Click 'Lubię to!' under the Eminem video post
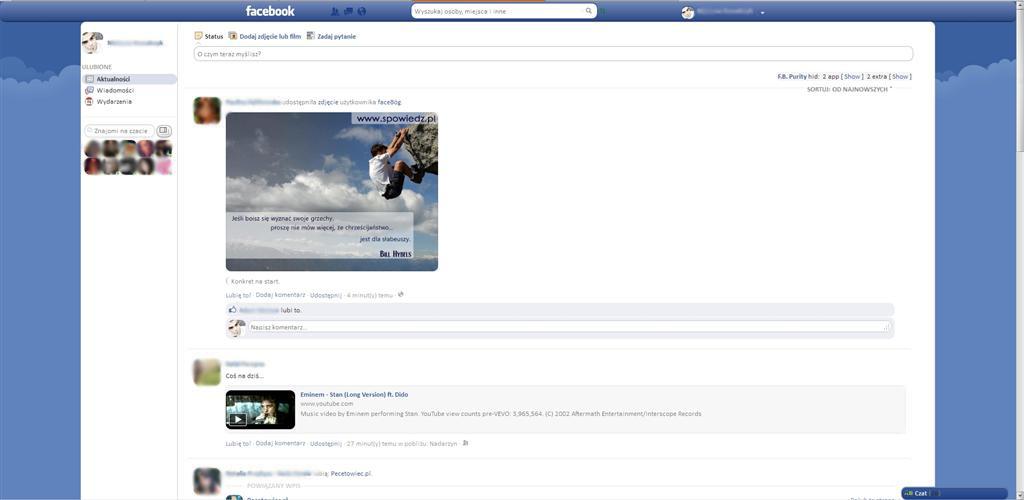 tap(238, 443)
